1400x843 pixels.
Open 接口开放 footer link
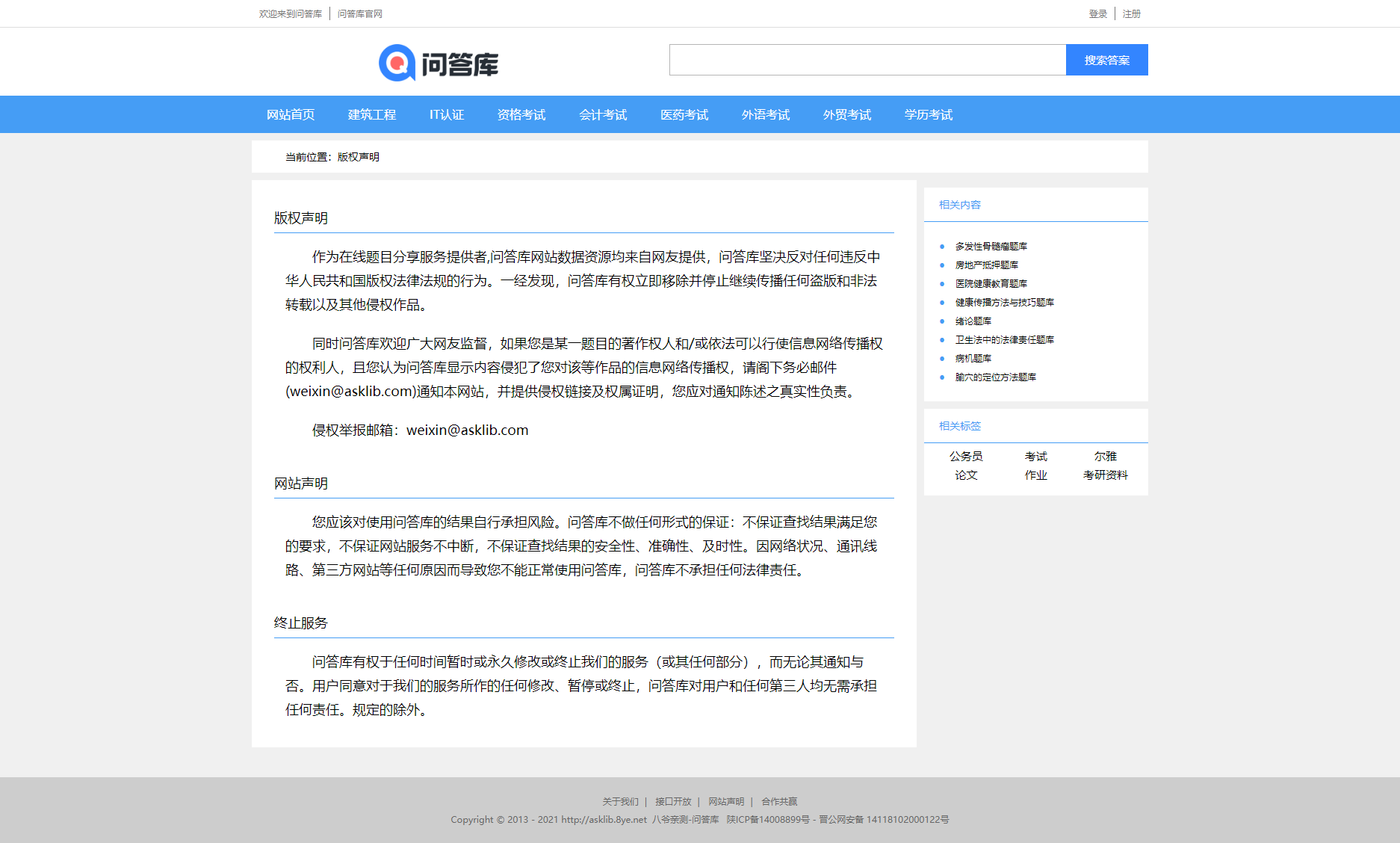click(672, 801)
